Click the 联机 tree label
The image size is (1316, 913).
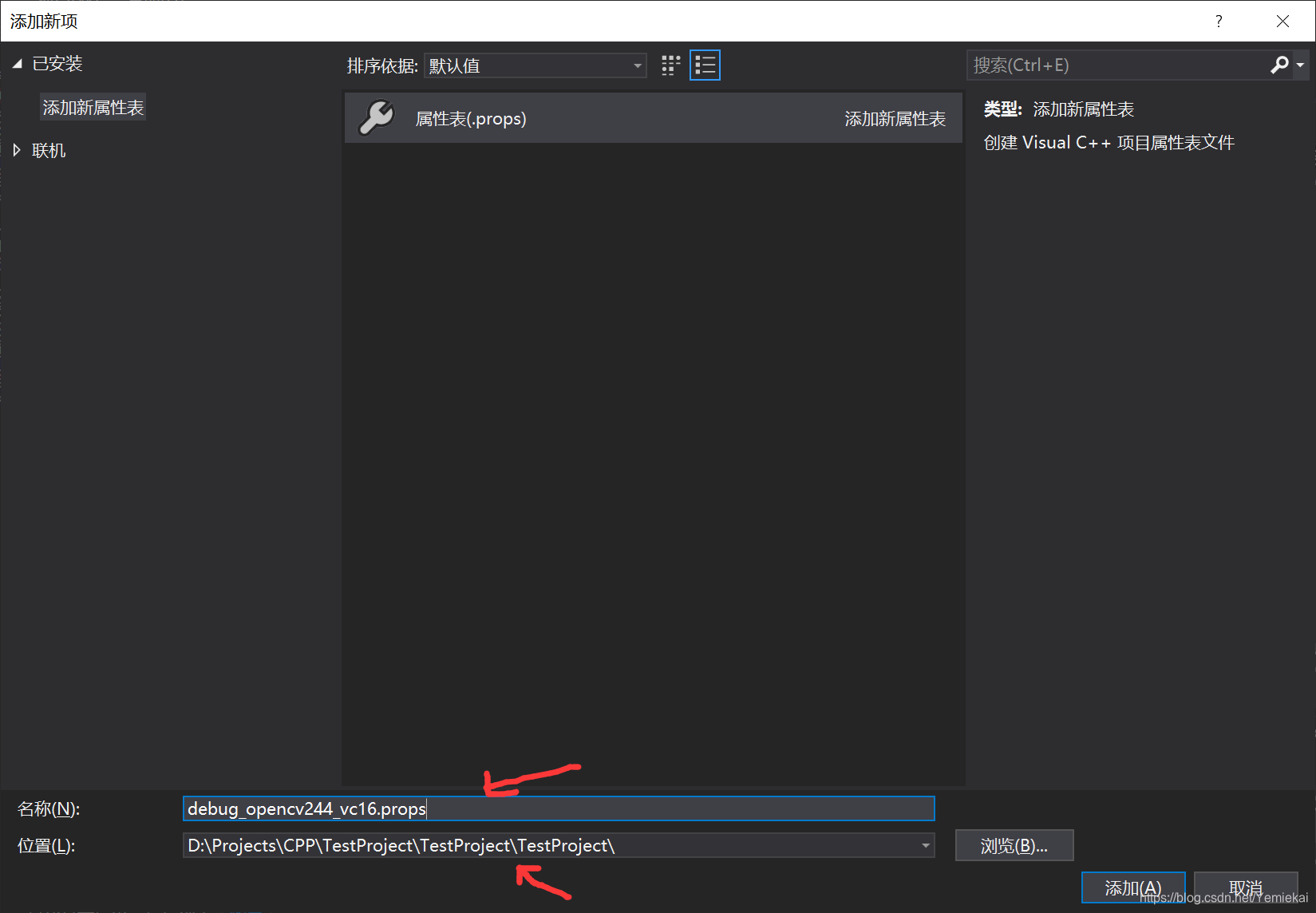pyautogui.click(x=49, y=150)
